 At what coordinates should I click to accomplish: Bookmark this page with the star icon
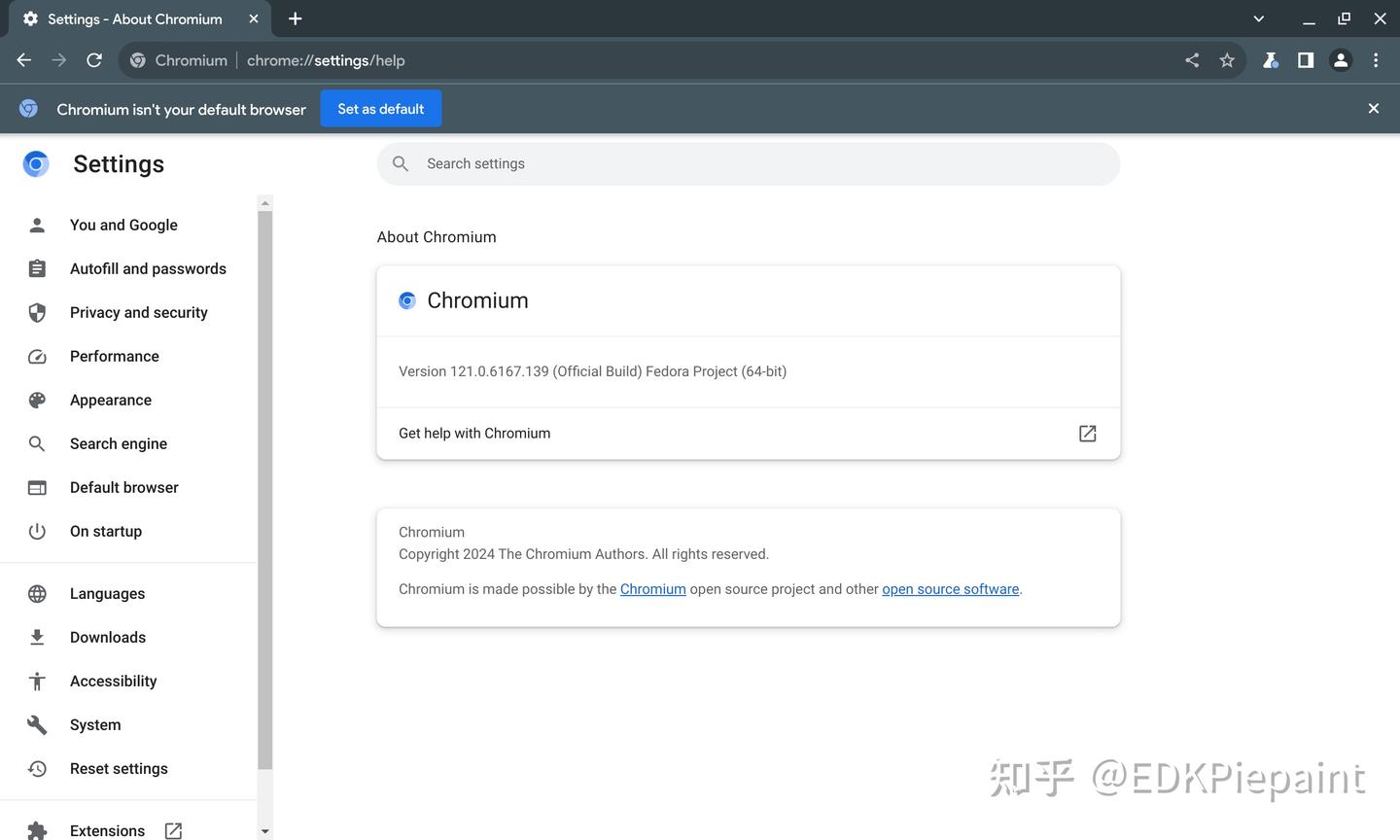pos(1227,60)
